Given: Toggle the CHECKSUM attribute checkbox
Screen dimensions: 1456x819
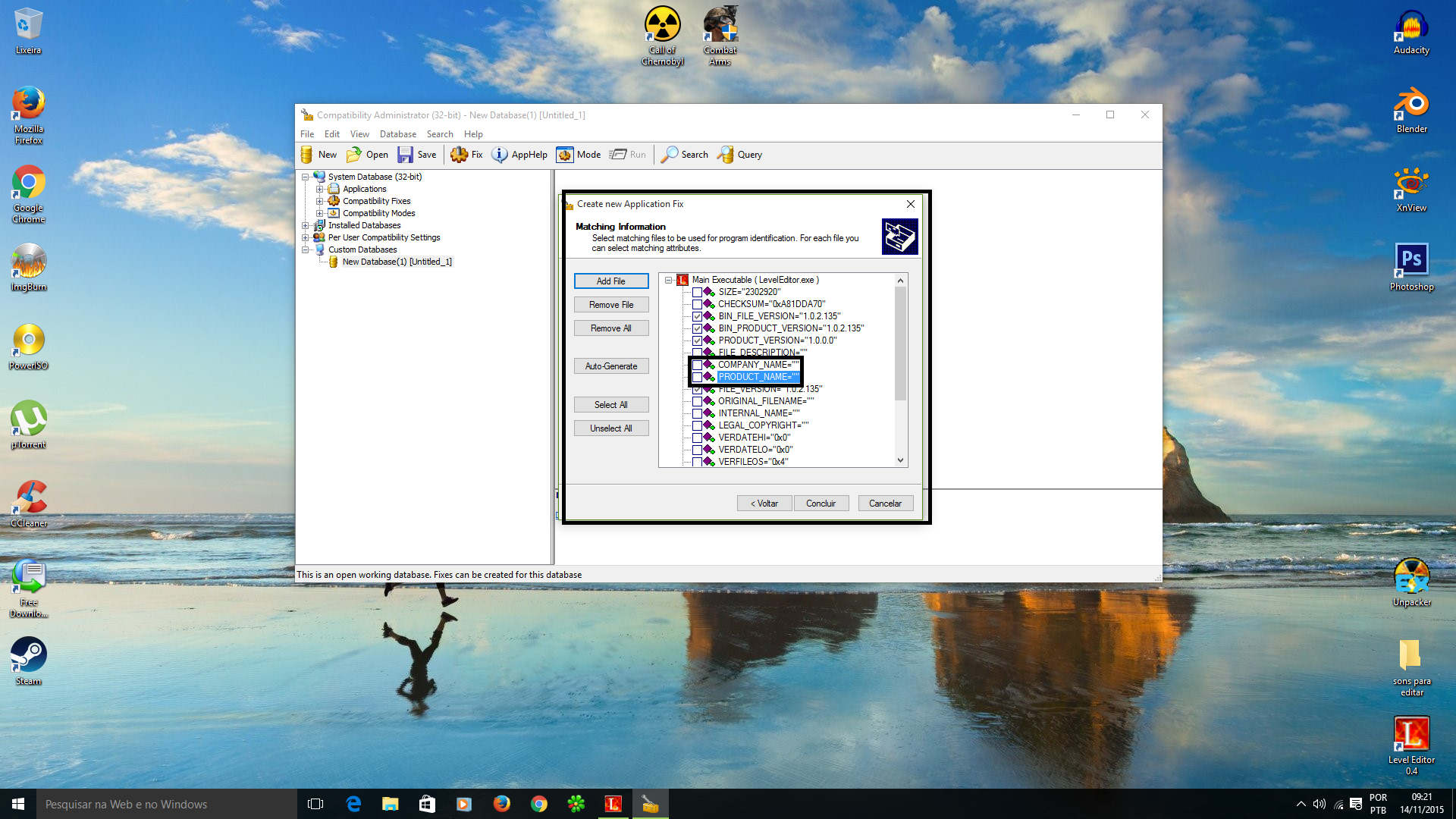Looking at the screenshot, I should click(697, 304).
